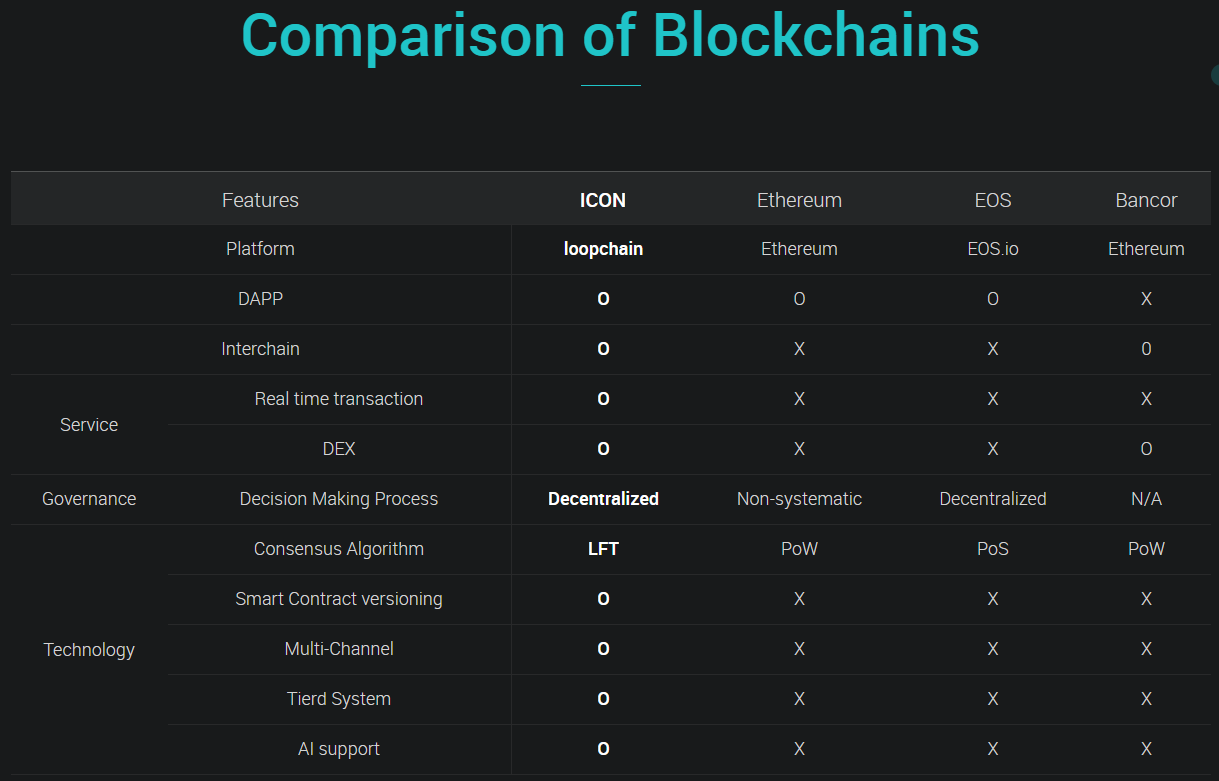The height and width of the screenshot is (781, 1219).
Task: Click the bold ICON column header
Action: 603,200
